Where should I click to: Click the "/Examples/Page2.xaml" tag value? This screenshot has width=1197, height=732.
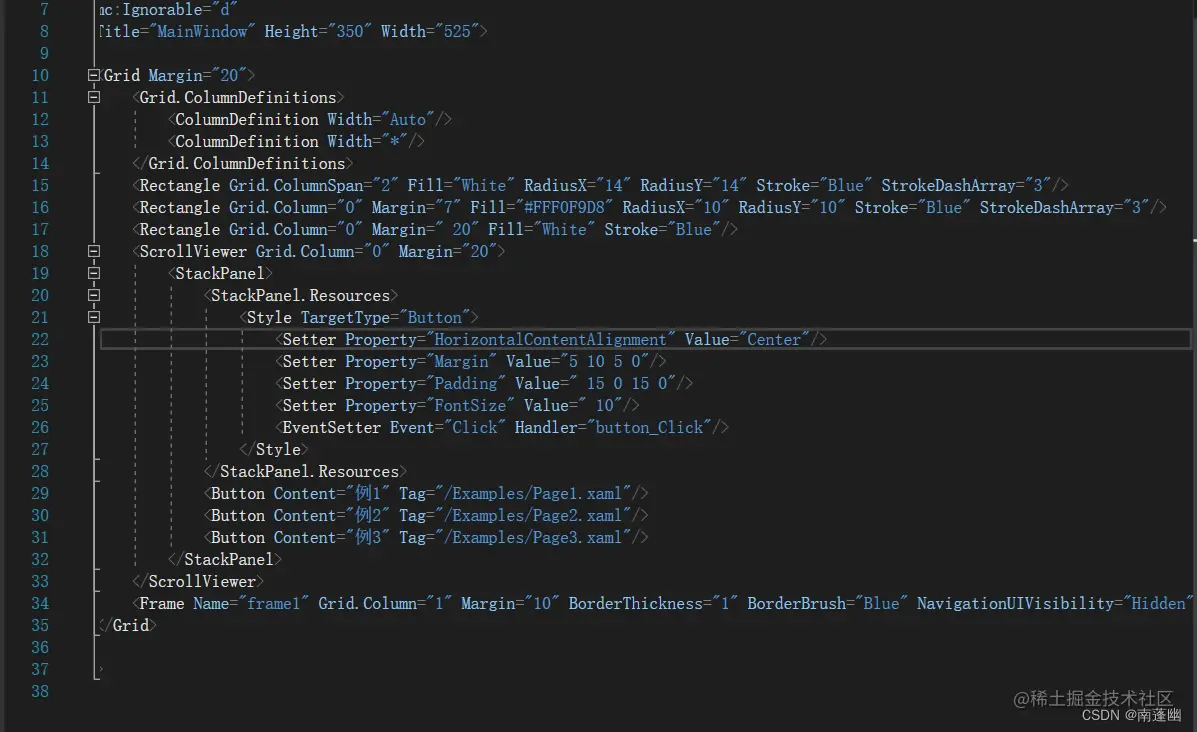(533, 516)
